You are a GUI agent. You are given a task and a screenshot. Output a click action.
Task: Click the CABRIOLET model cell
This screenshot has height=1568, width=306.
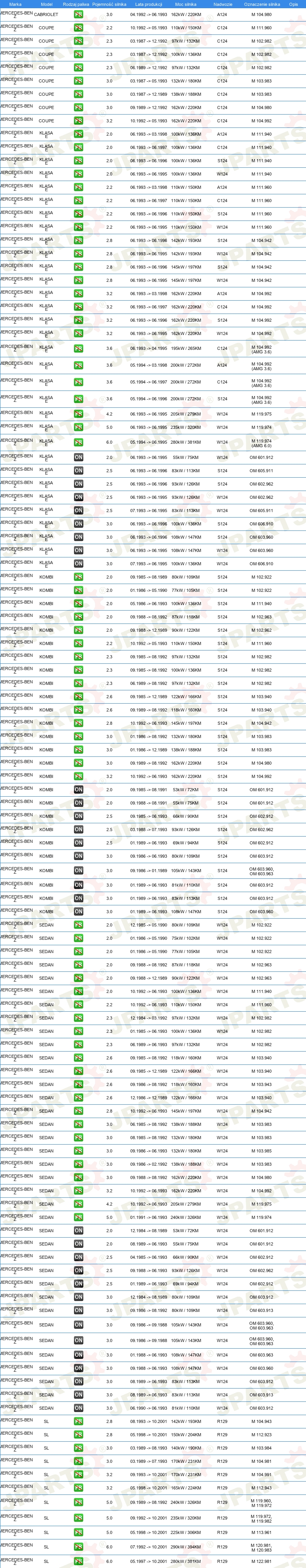tap(46, 14)
